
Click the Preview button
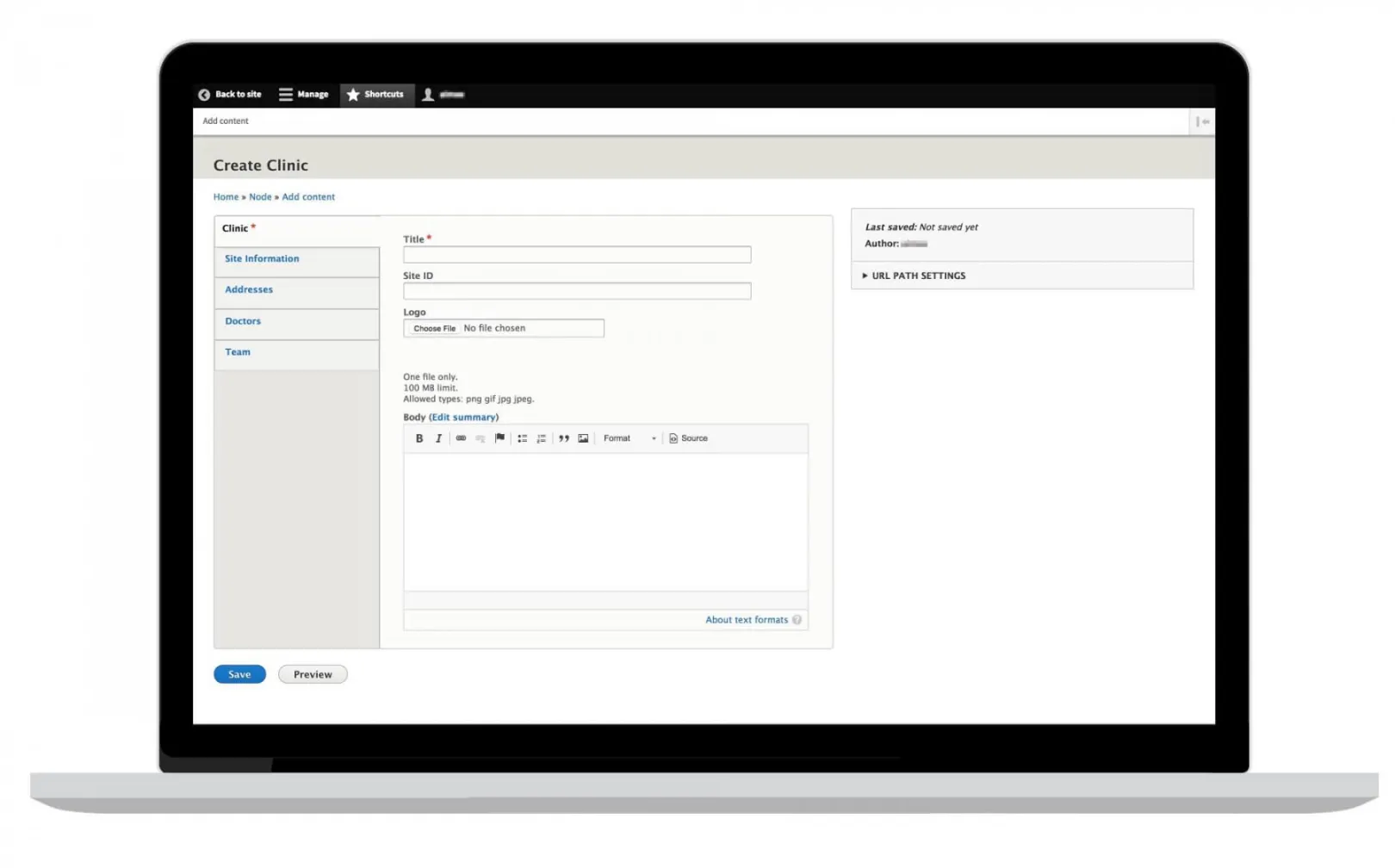click(x=313, y=674)
